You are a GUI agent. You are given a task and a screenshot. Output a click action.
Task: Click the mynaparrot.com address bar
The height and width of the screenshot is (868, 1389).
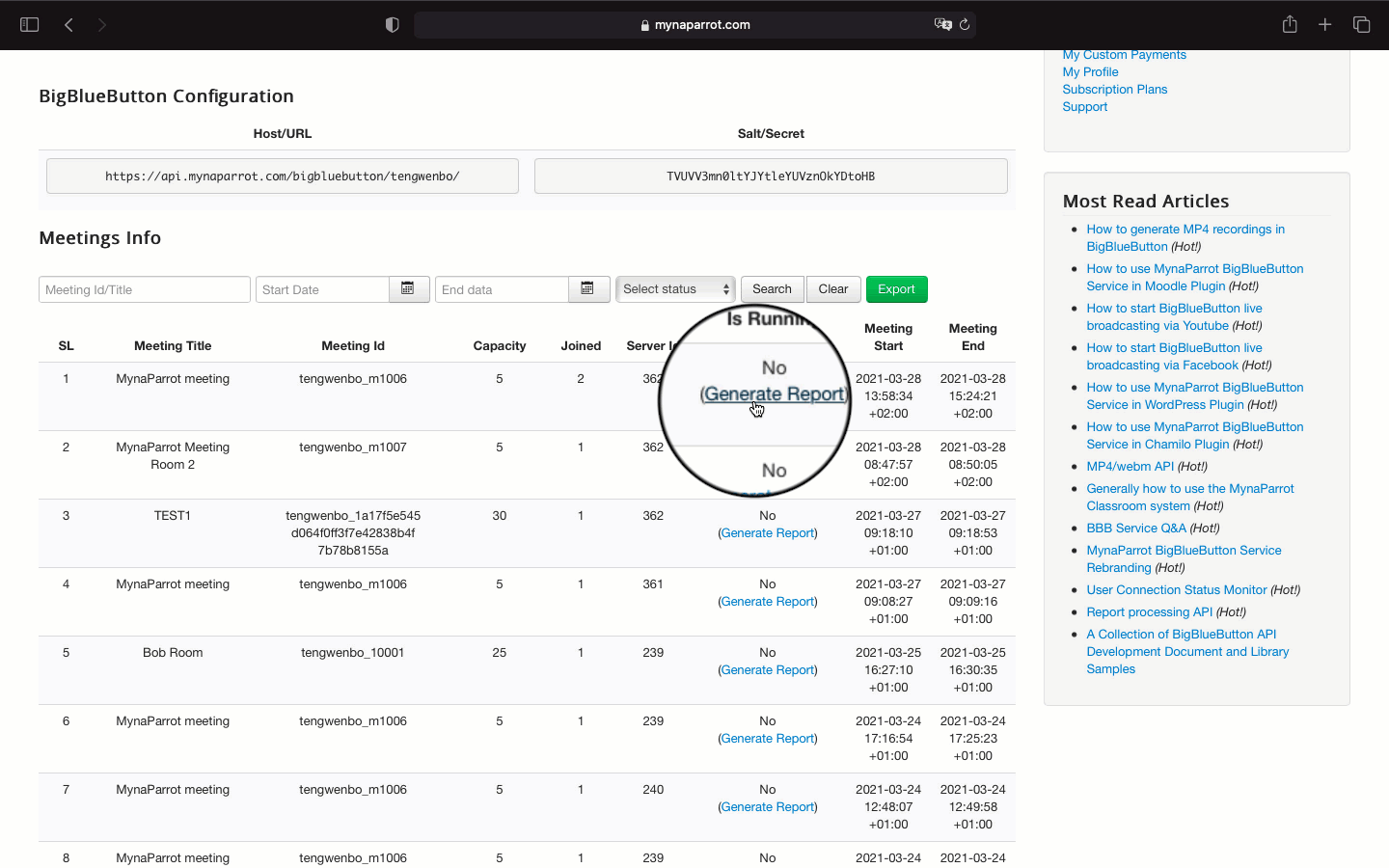pyautogui.click(x=694, y=24)
